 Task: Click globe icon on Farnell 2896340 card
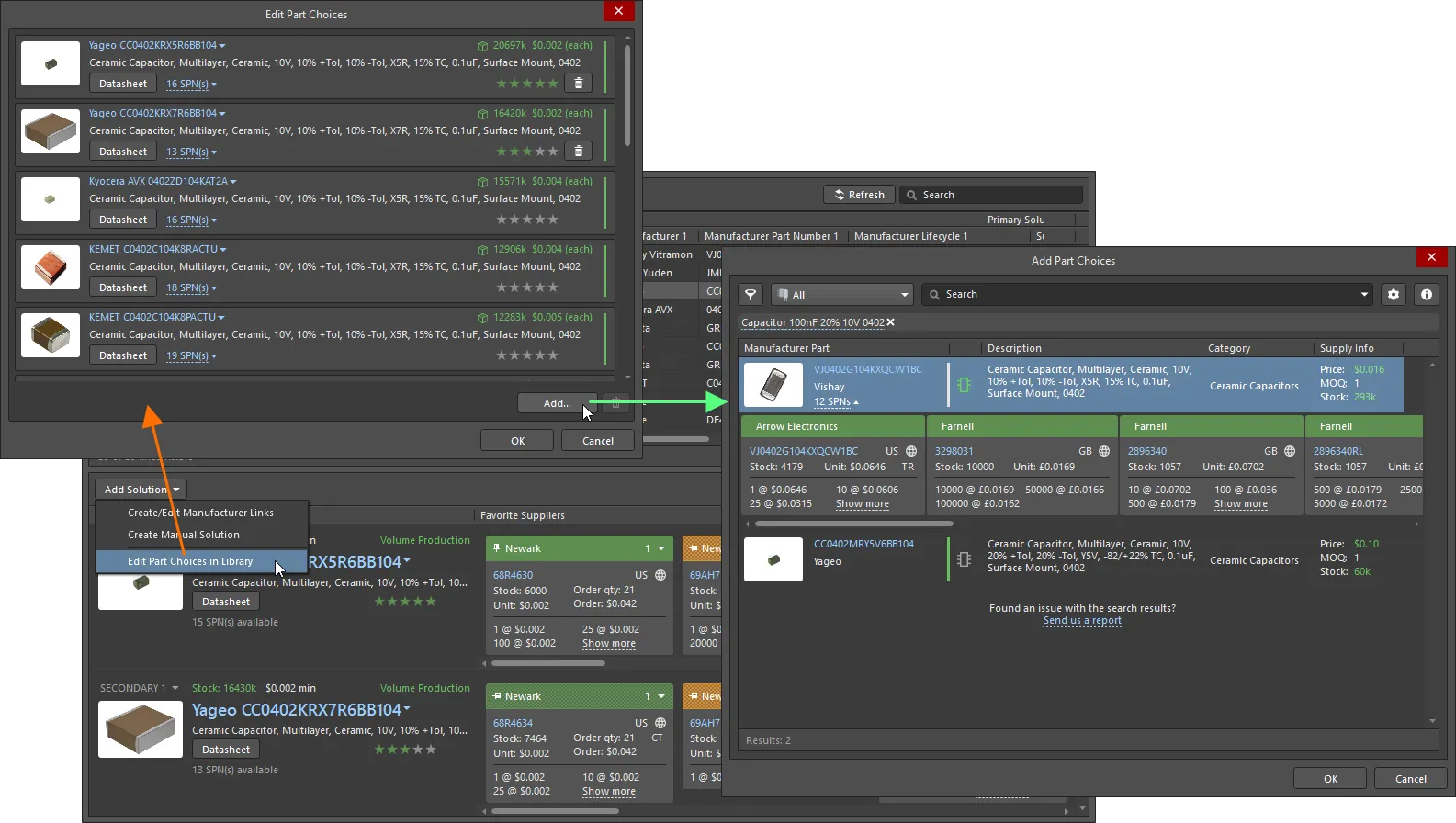coord(1290,451)
